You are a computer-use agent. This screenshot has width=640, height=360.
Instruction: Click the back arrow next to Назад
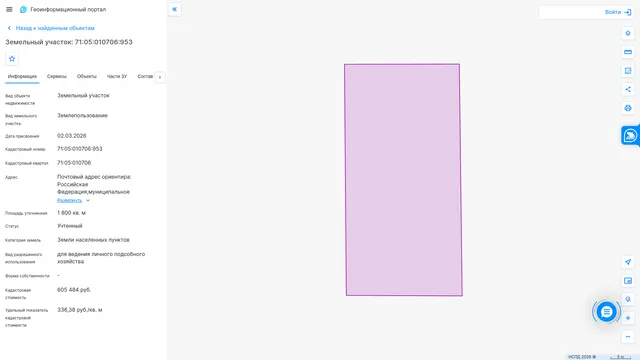(9, 28)
